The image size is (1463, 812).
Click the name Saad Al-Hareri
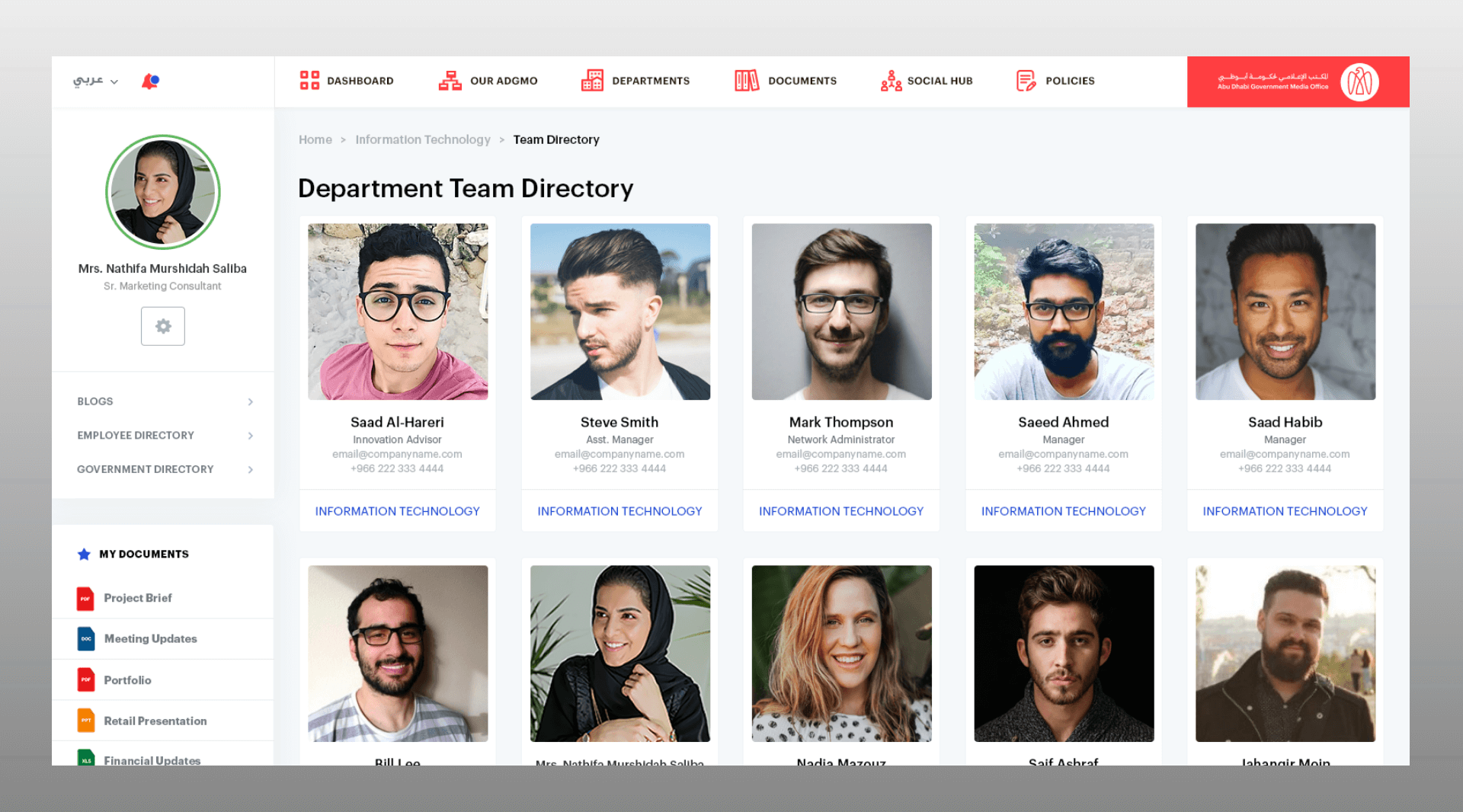[x=398, y=422]
